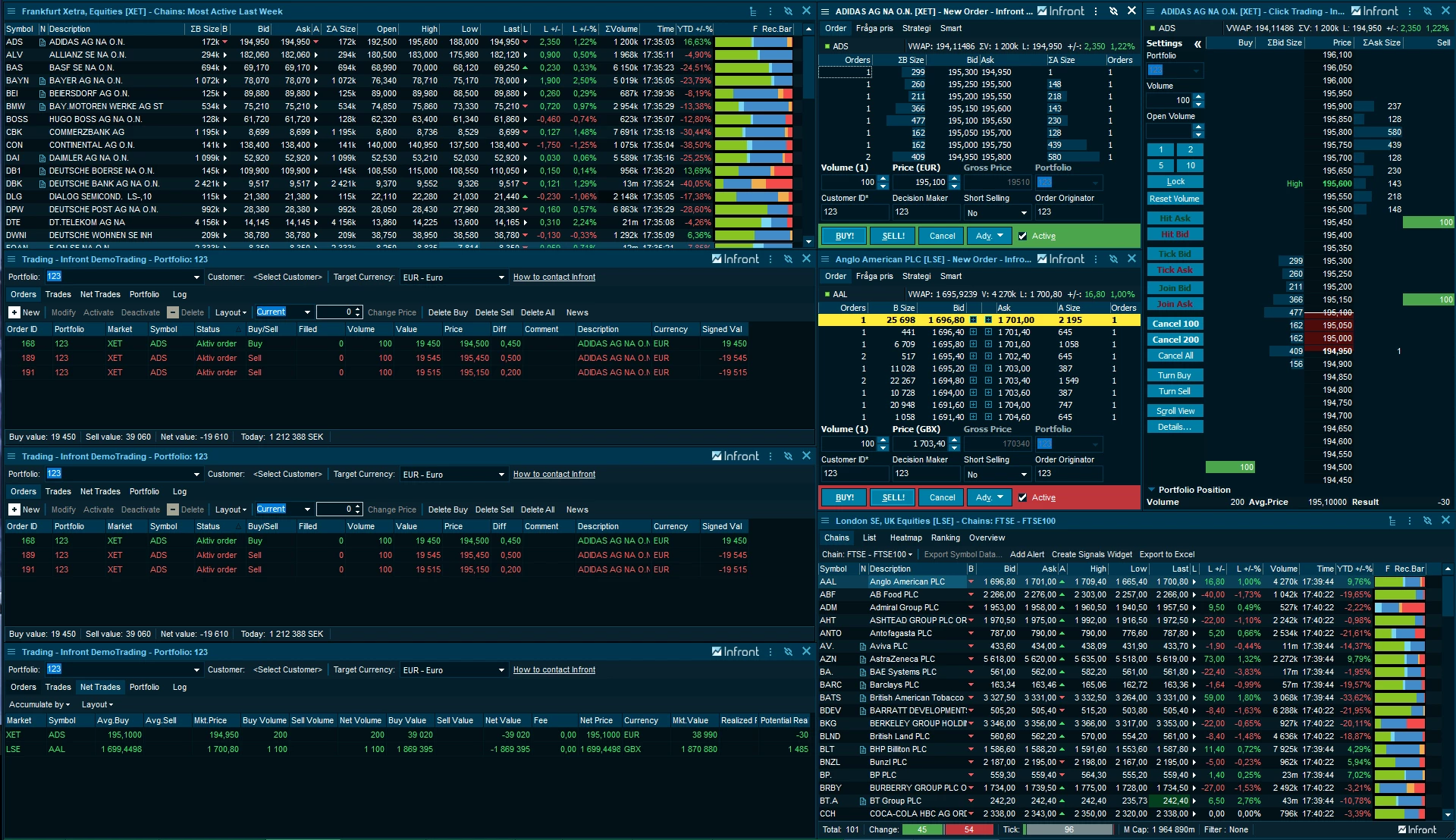Toggle Active checkbox in Anglo American order form
This screenshot has width=1456, height=840.
[1022, 497]
